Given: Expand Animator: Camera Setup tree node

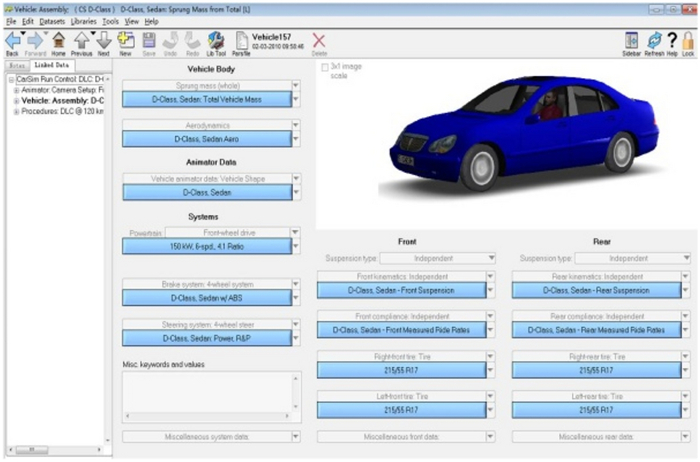Looking at the screenshot, I should click(16, 90).
